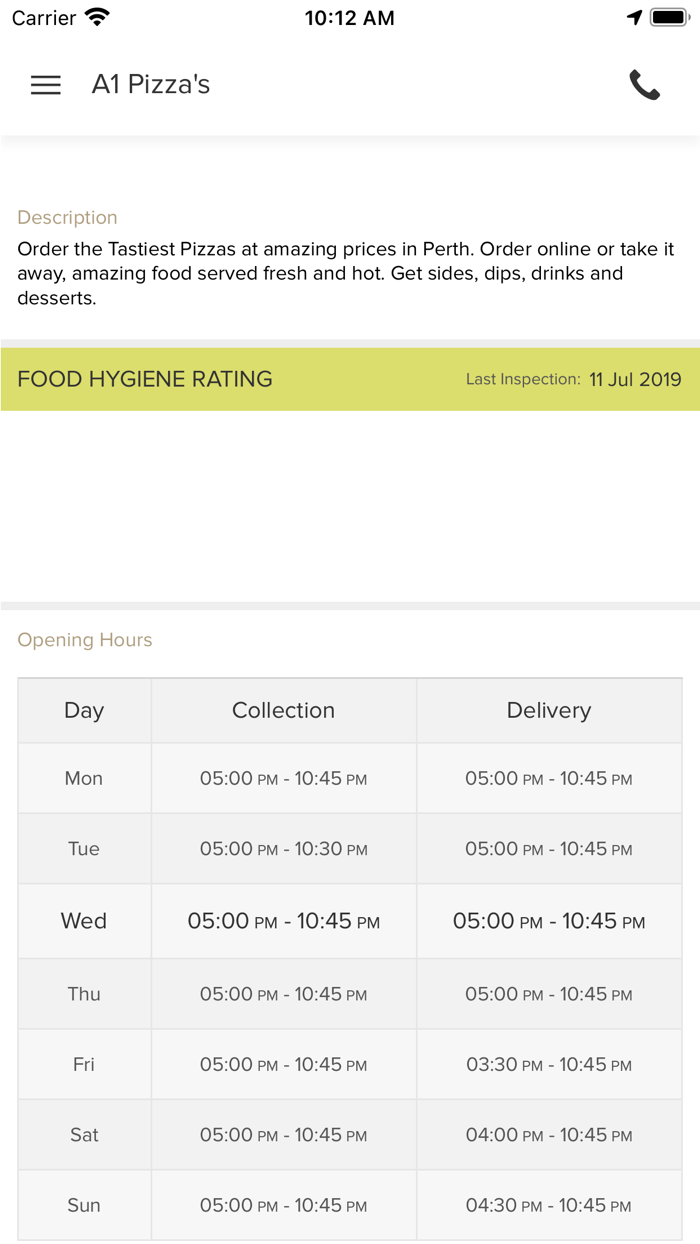700x1244 pixels.
Task: Select the Collection column header
Action: coord(283,710)
